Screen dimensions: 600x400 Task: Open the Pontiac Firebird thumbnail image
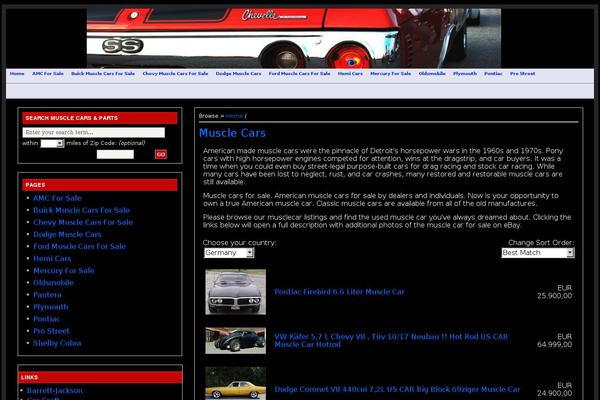(x=235, y=292)
